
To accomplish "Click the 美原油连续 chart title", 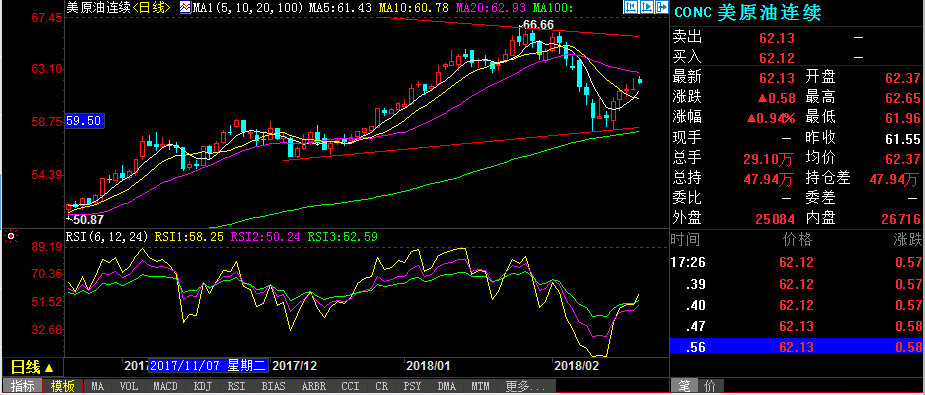I will 98,8.
